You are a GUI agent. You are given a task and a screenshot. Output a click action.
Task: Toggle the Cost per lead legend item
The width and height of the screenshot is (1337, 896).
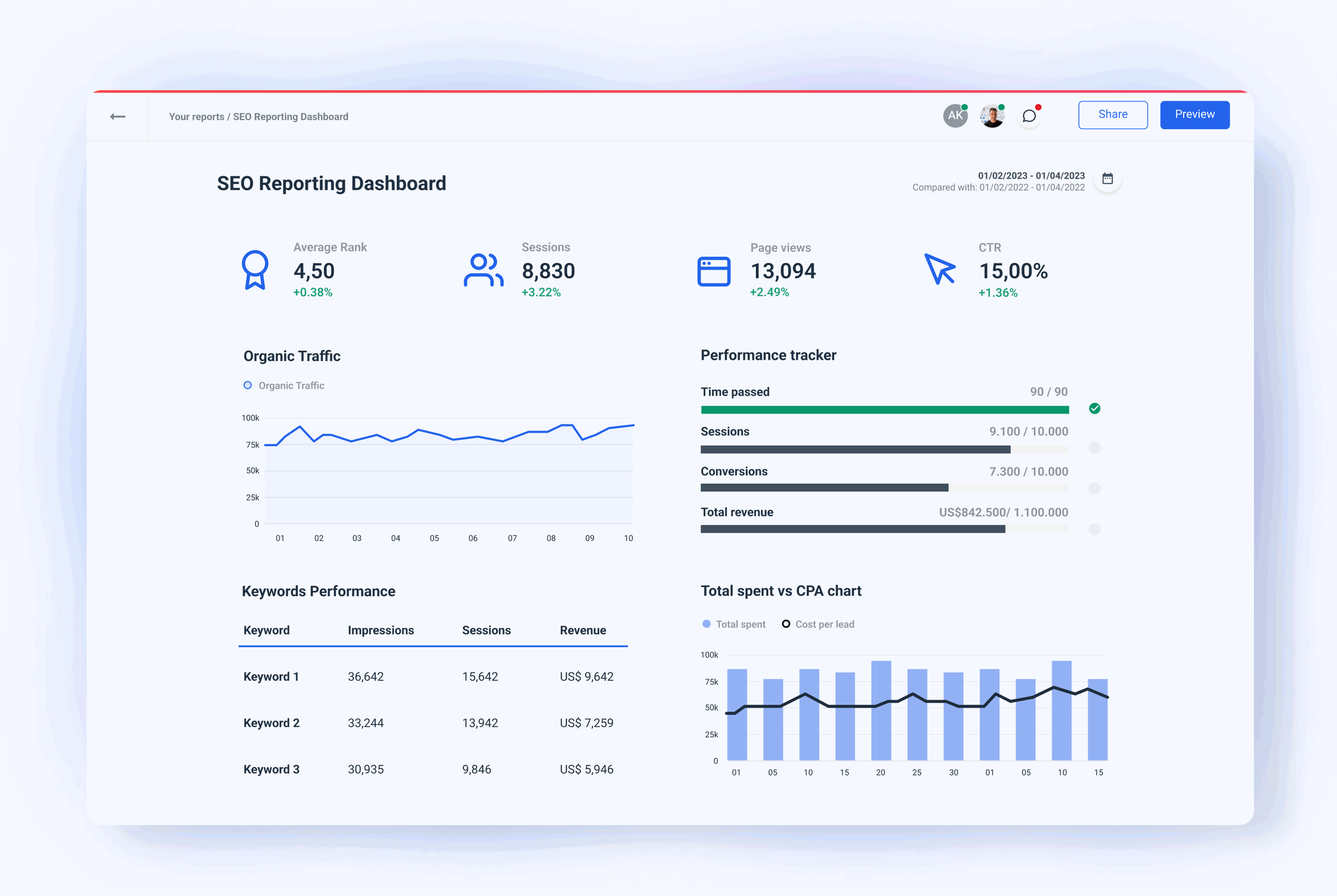click(x=786, y=623)
